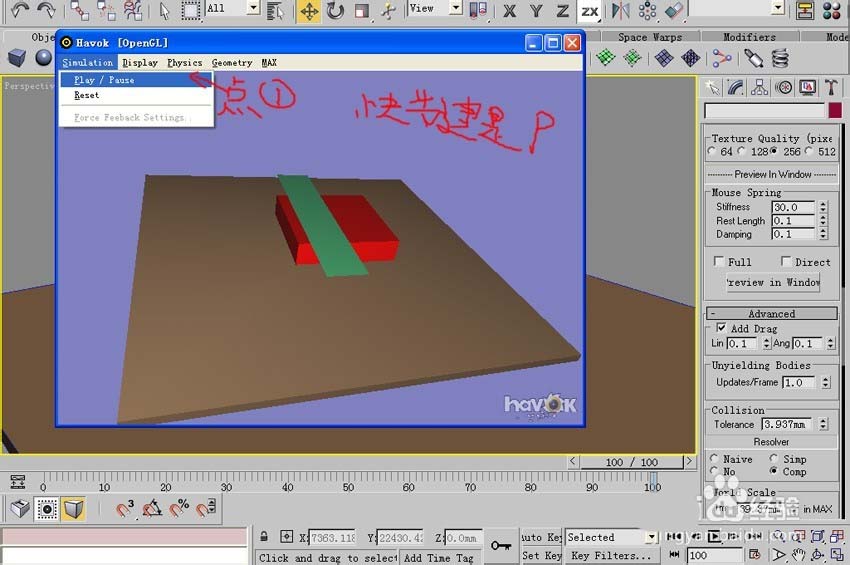Open the Simulation menu in Havok

(88, 62)
